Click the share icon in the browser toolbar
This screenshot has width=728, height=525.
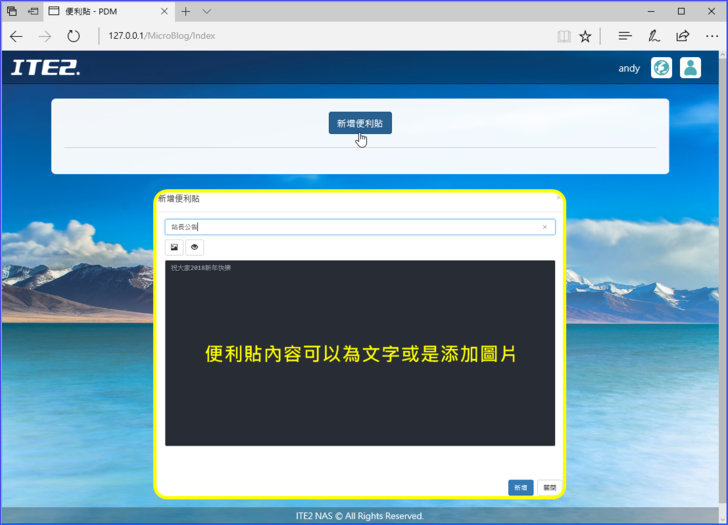[682, 36]
